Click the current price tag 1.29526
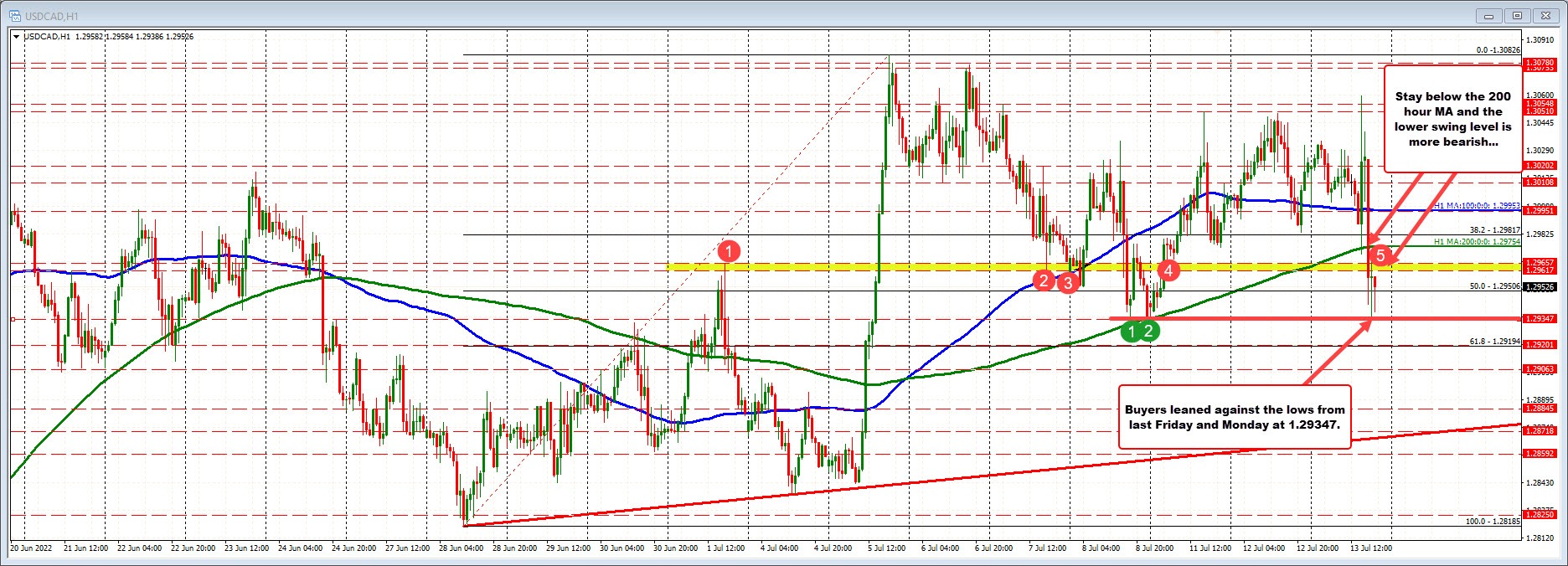Viewport: 1568px width, 566px height. 1540,286
